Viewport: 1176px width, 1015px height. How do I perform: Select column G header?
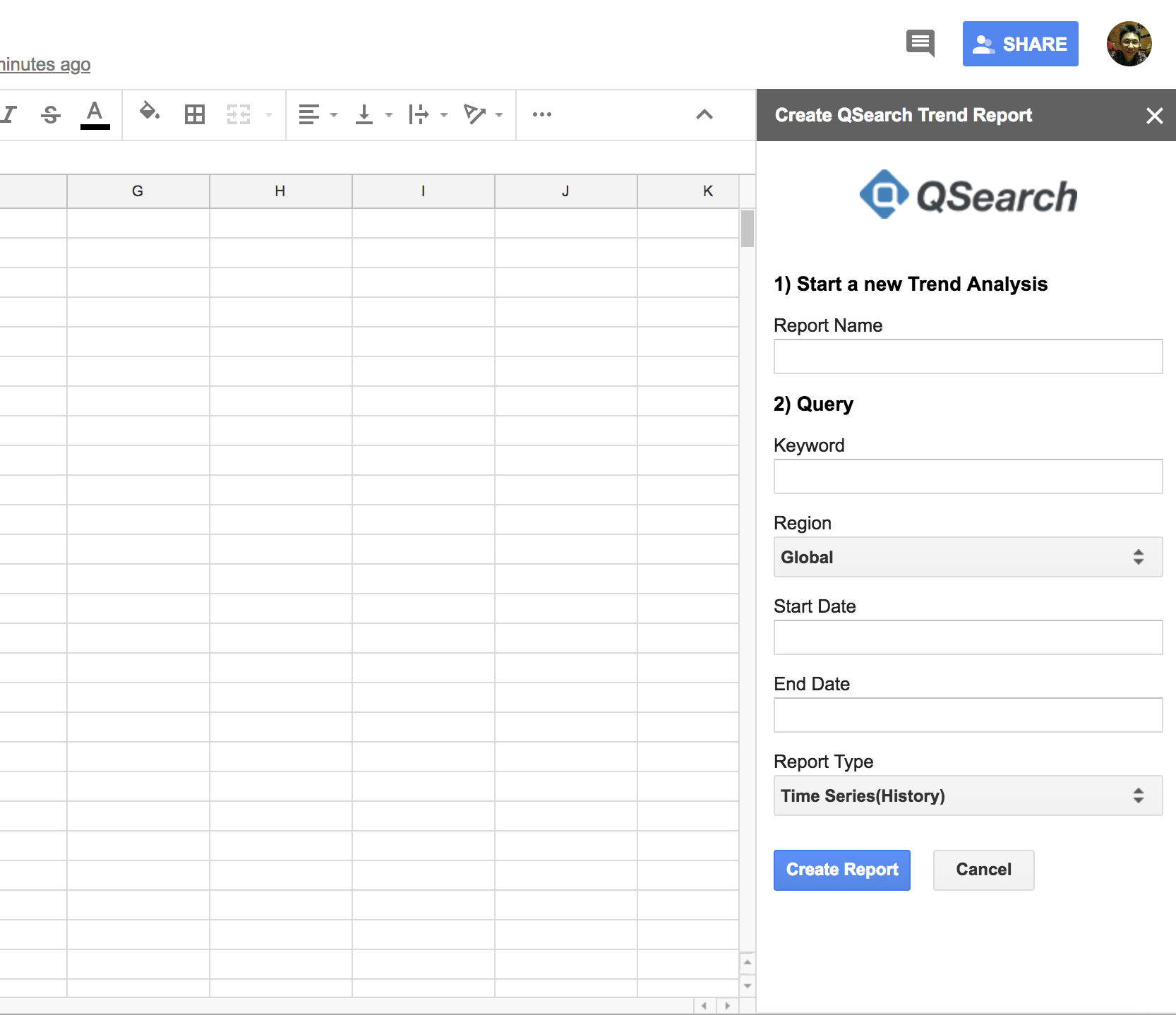click(138, 191)
